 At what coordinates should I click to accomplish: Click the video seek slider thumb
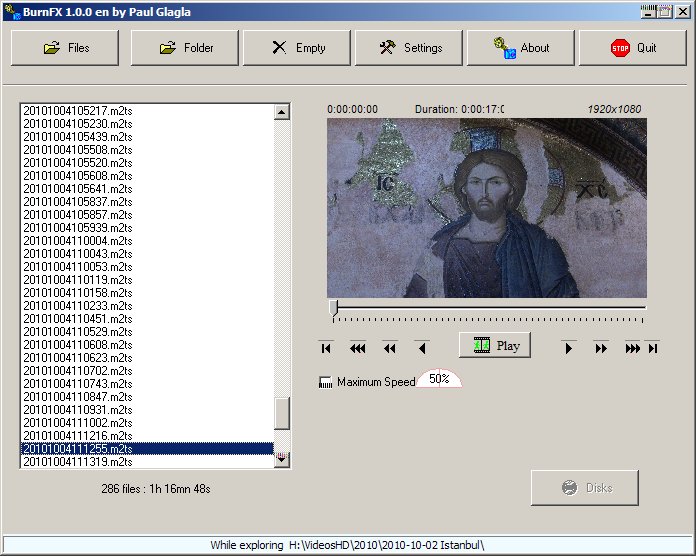click(334, 308)
